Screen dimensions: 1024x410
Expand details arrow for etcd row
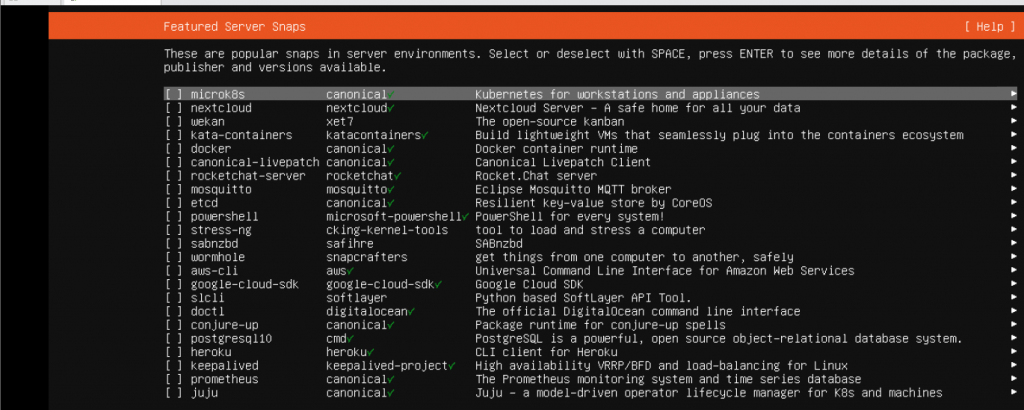(1014, 203)
